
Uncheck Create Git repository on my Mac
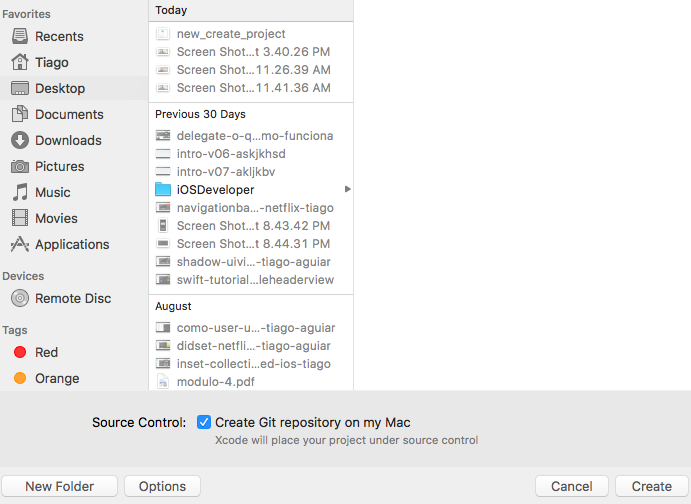coord(204,422)
